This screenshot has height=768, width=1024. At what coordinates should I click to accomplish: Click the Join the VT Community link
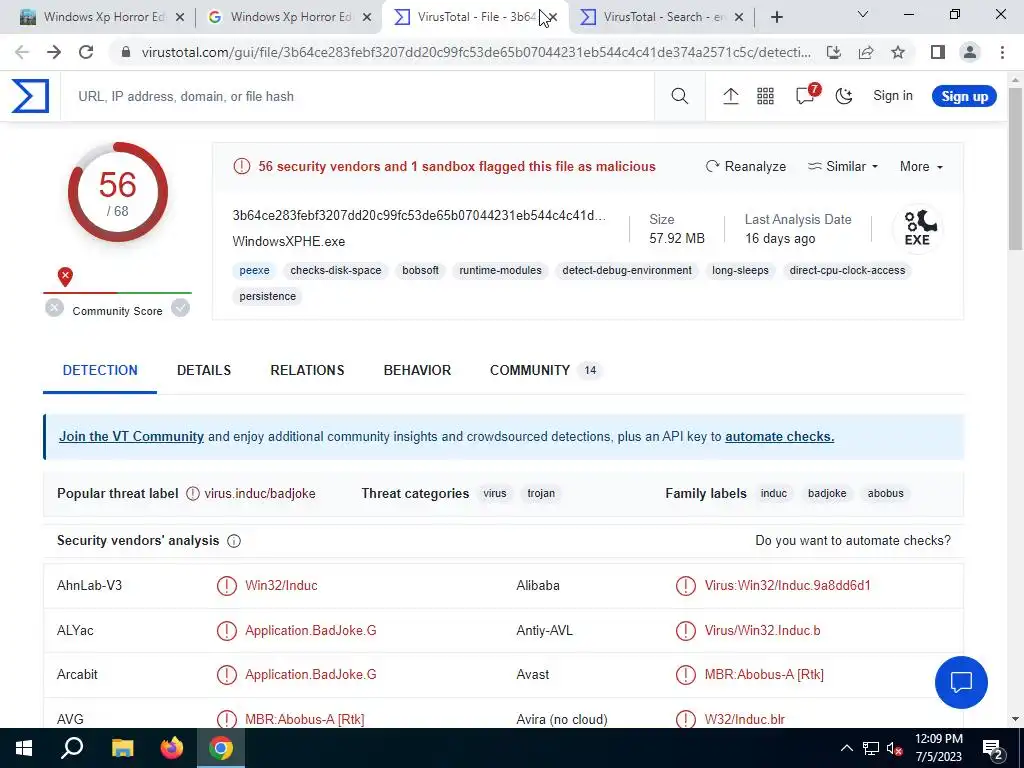click(131, 436)
